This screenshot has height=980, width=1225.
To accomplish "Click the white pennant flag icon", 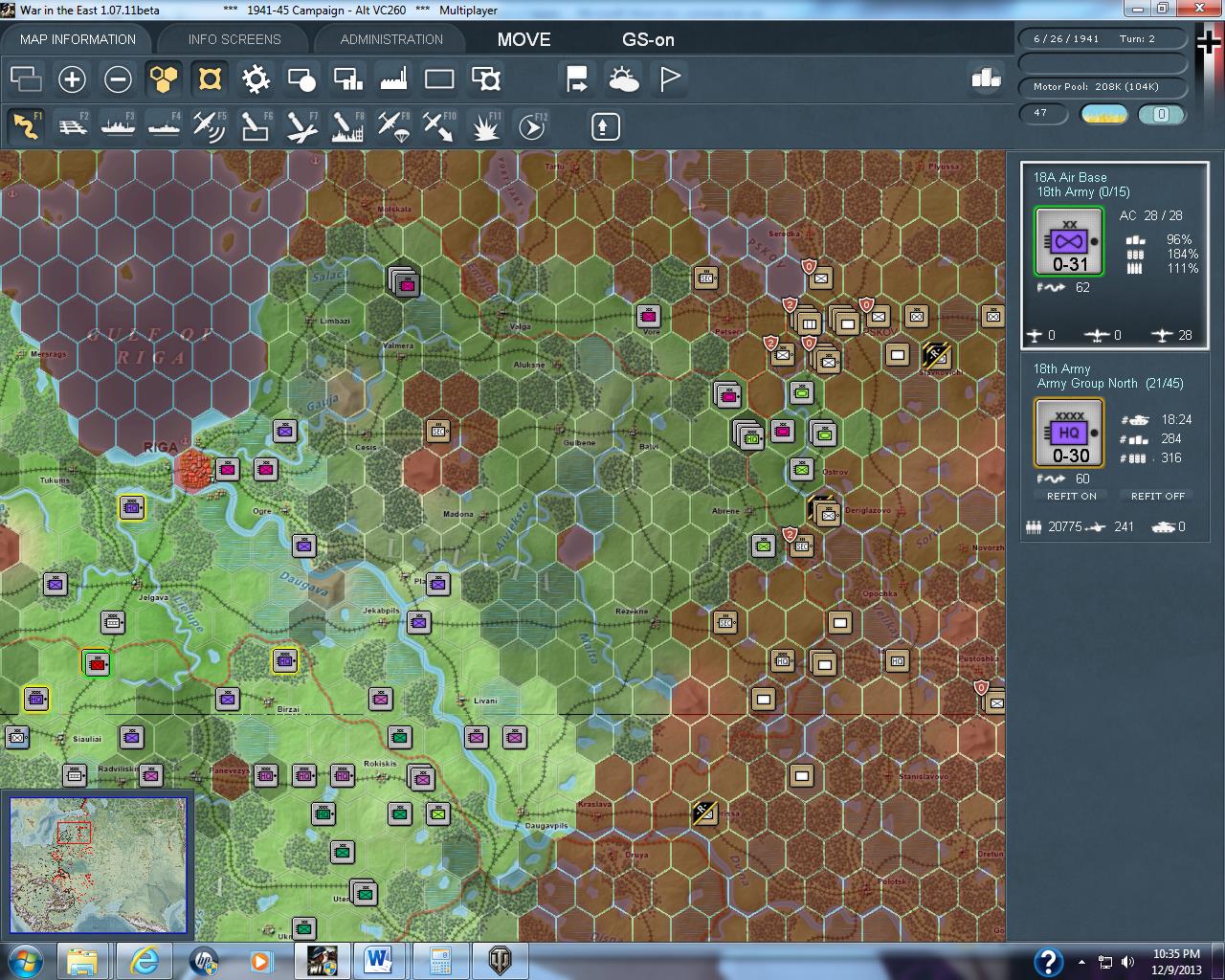I will coord(670,78).
